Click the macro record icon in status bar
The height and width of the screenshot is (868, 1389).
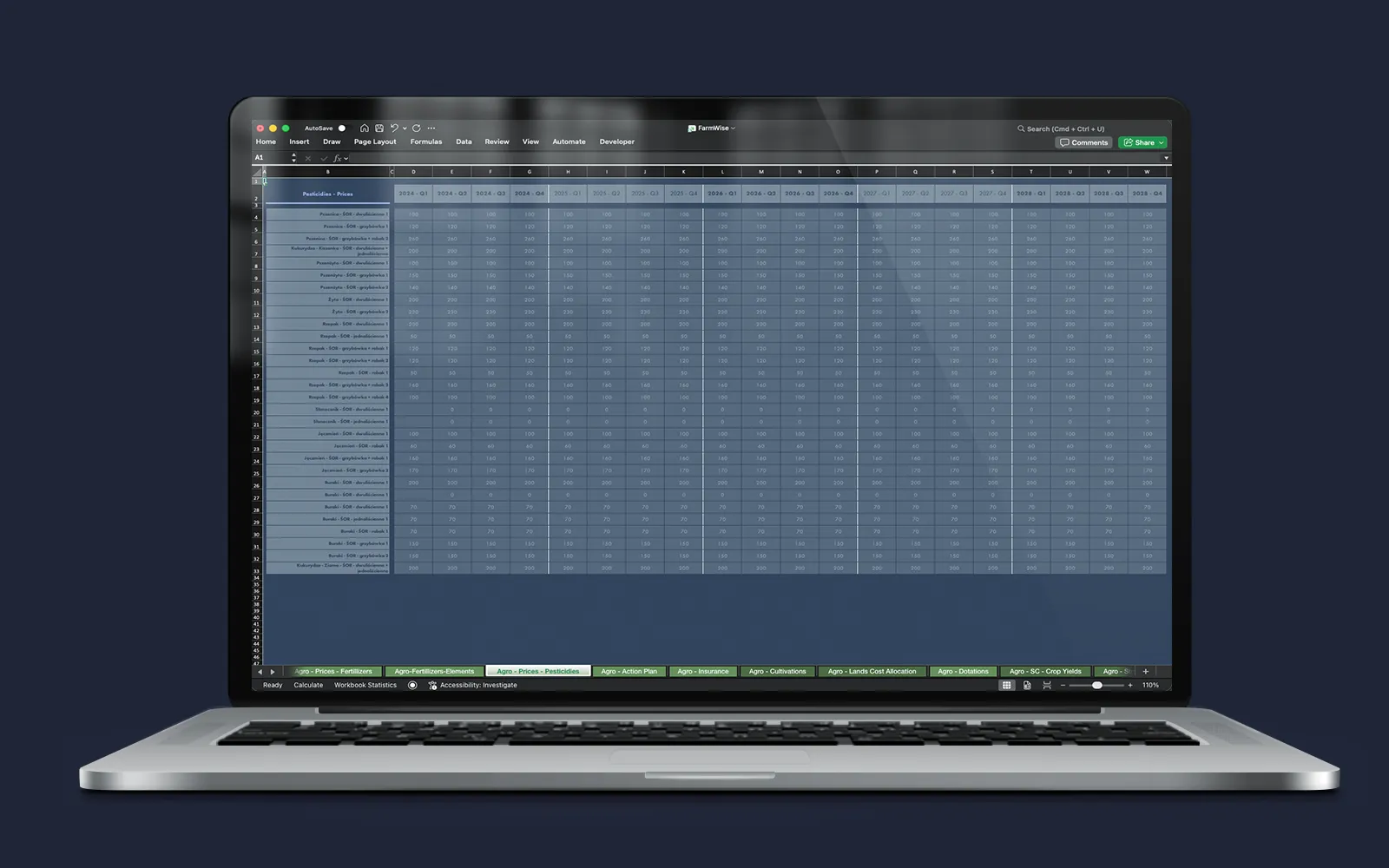tap(412, 685)
